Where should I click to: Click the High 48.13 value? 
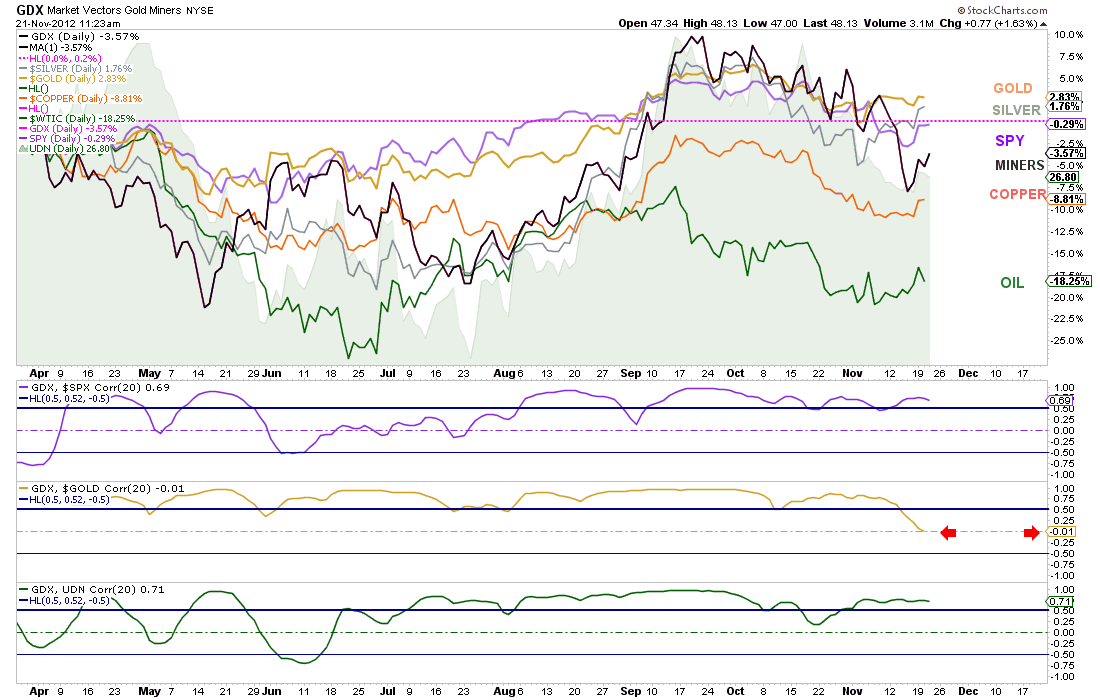pyautogui.click(x=710, y=23)
